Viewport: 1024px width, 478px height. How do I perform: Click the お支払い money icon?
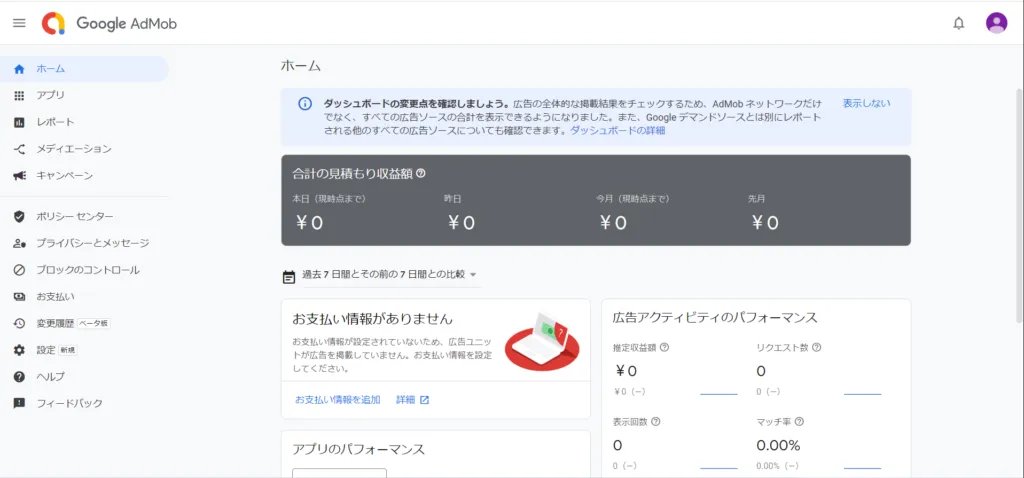point(19,296)
